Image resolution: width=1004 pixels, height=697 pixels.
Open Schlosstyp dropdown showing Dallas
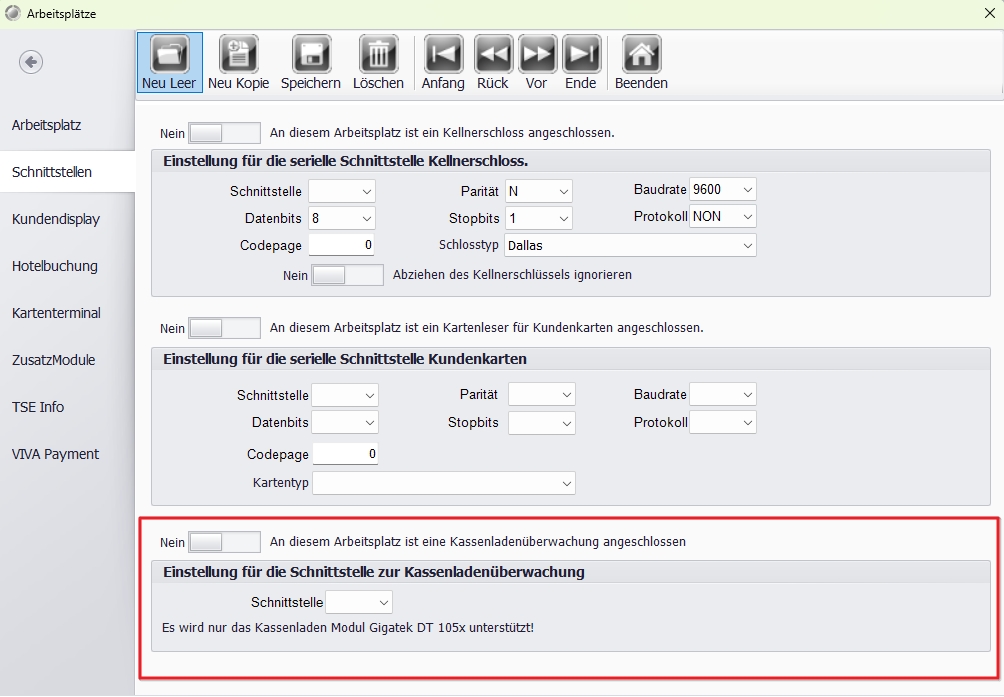click(x=630, y=245)
